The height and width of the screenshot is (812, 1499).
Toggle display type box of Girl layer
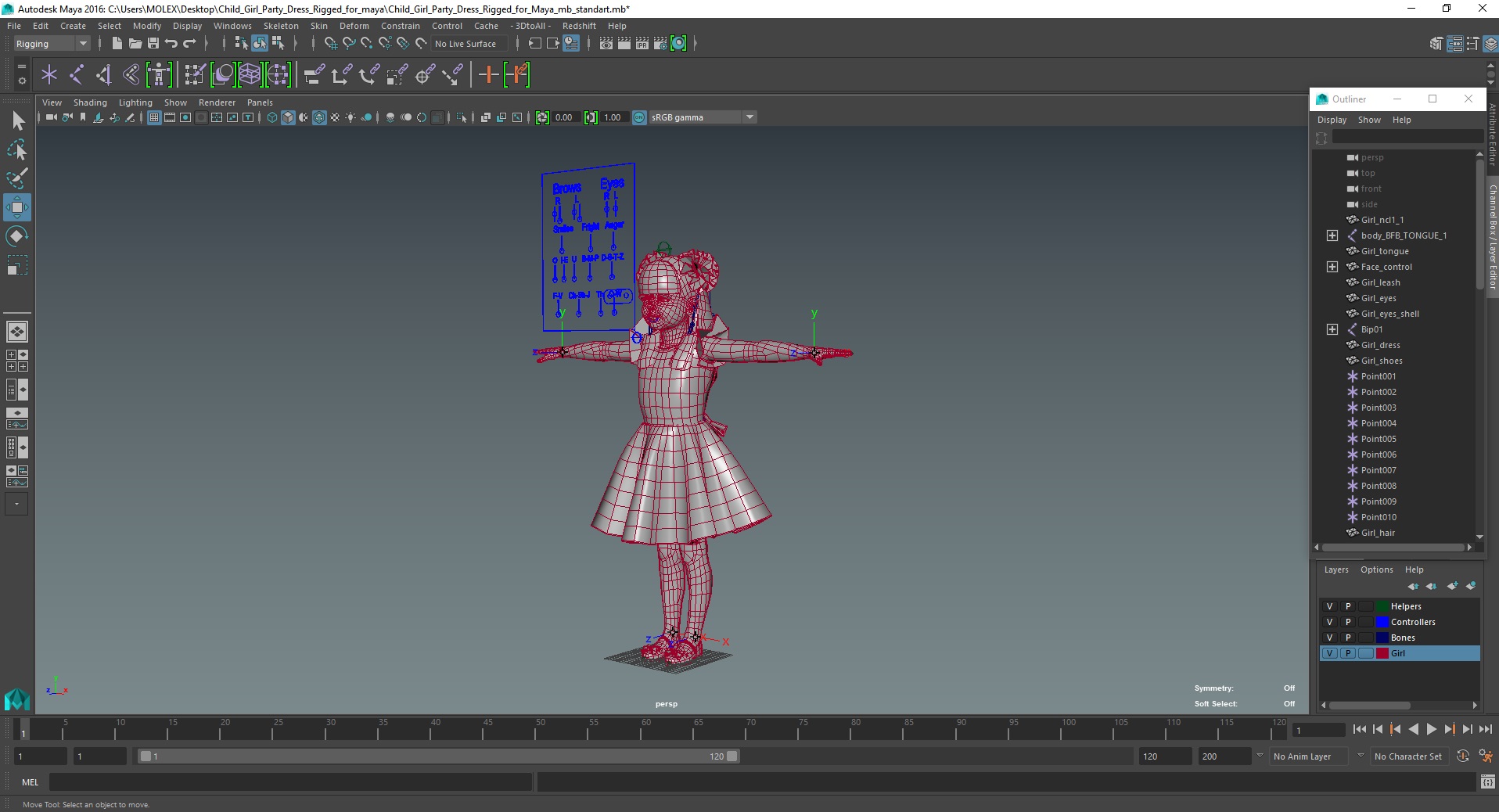click(x=1366, y=653)
